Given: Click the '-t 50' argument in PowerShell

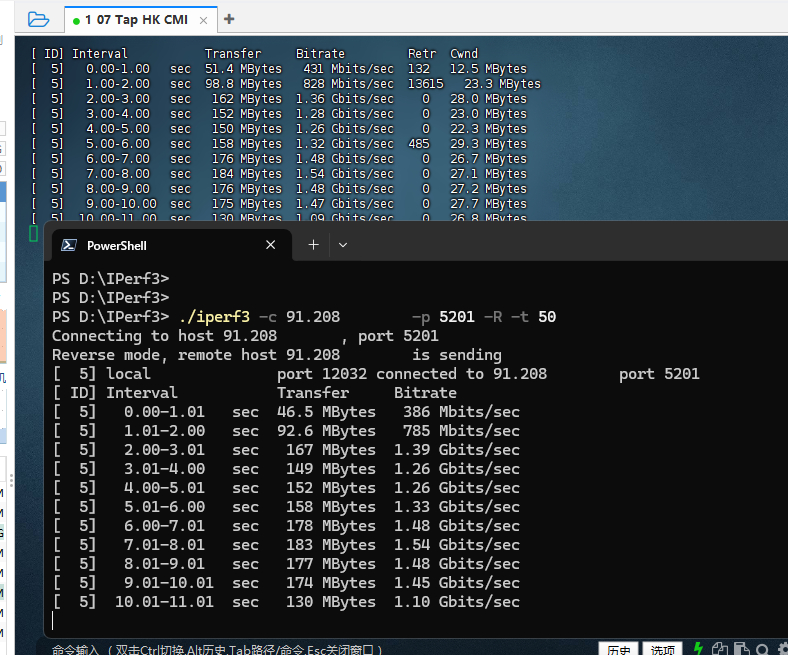Looking at the screenshot, I should (533, 317).
